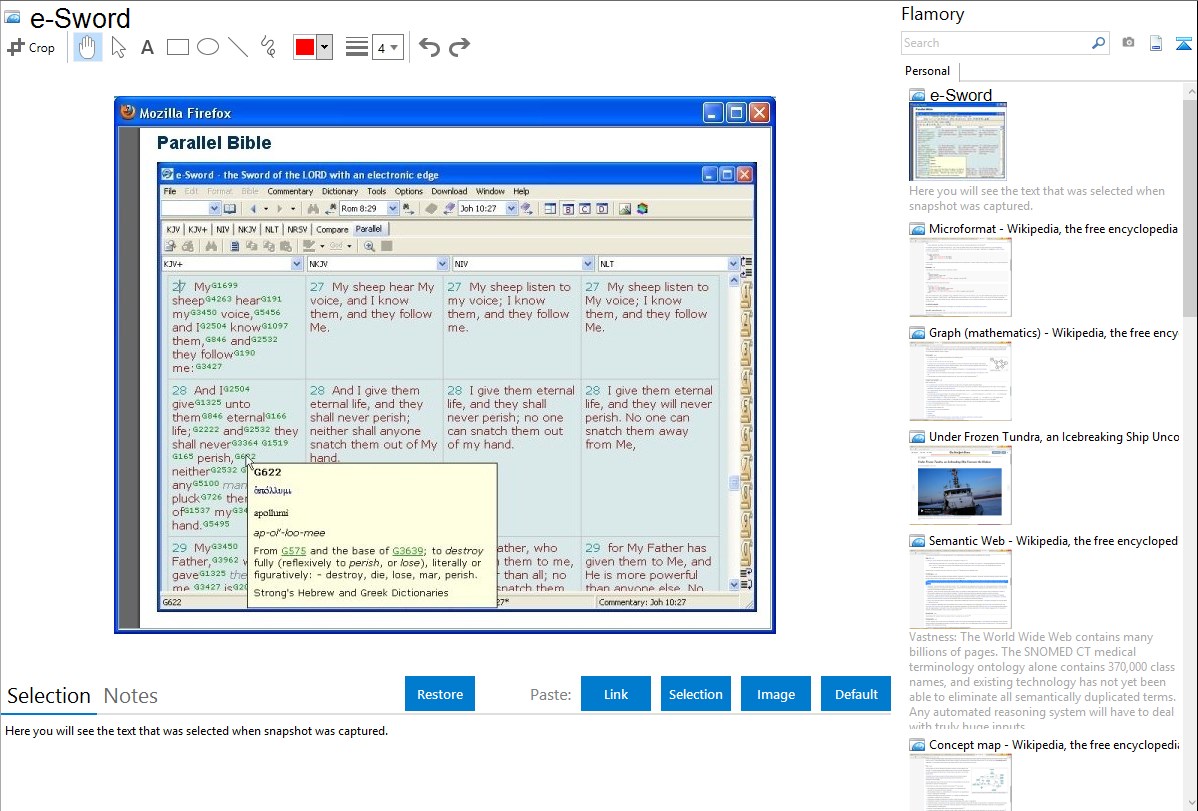Switch to the Notes tab
This screenshot has width=1198, height=811.
(x=131, y=696)
